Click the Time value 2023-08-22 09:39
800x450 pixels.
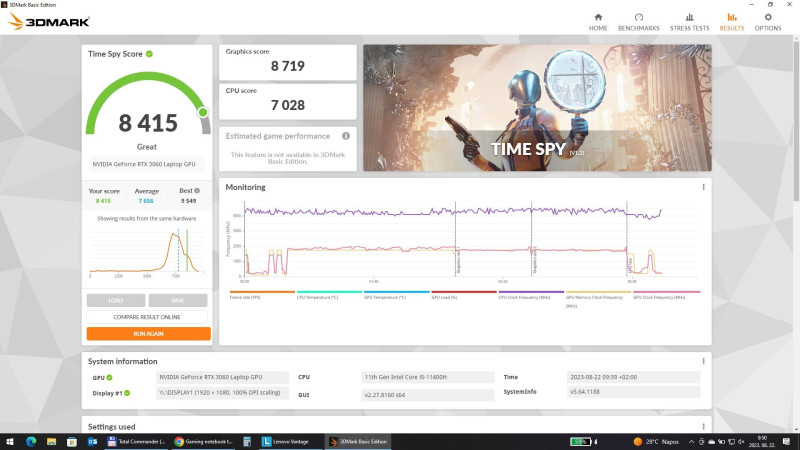633,377
